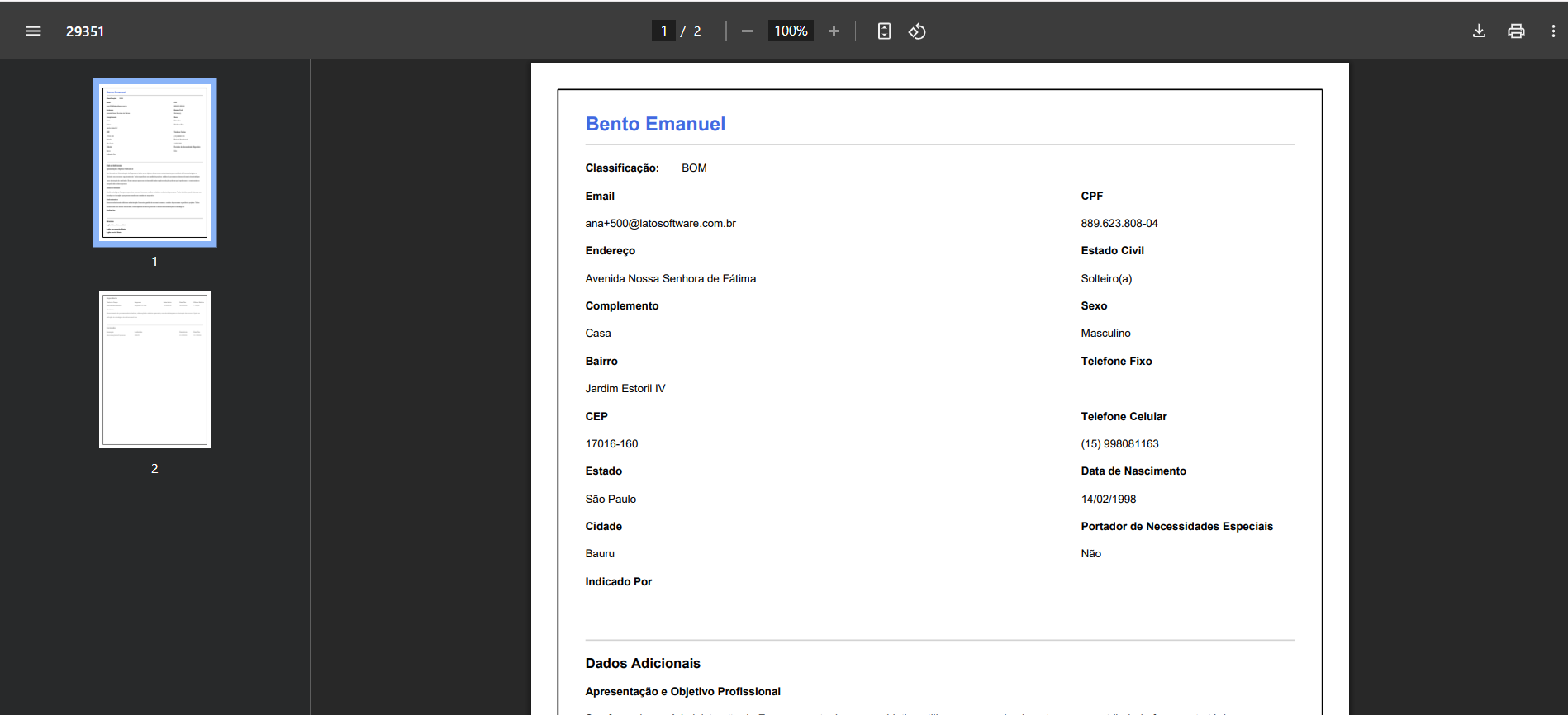Click the phone number (15) 998081163
Viewport: 1568px width, 715px height.
(1119, 443)
